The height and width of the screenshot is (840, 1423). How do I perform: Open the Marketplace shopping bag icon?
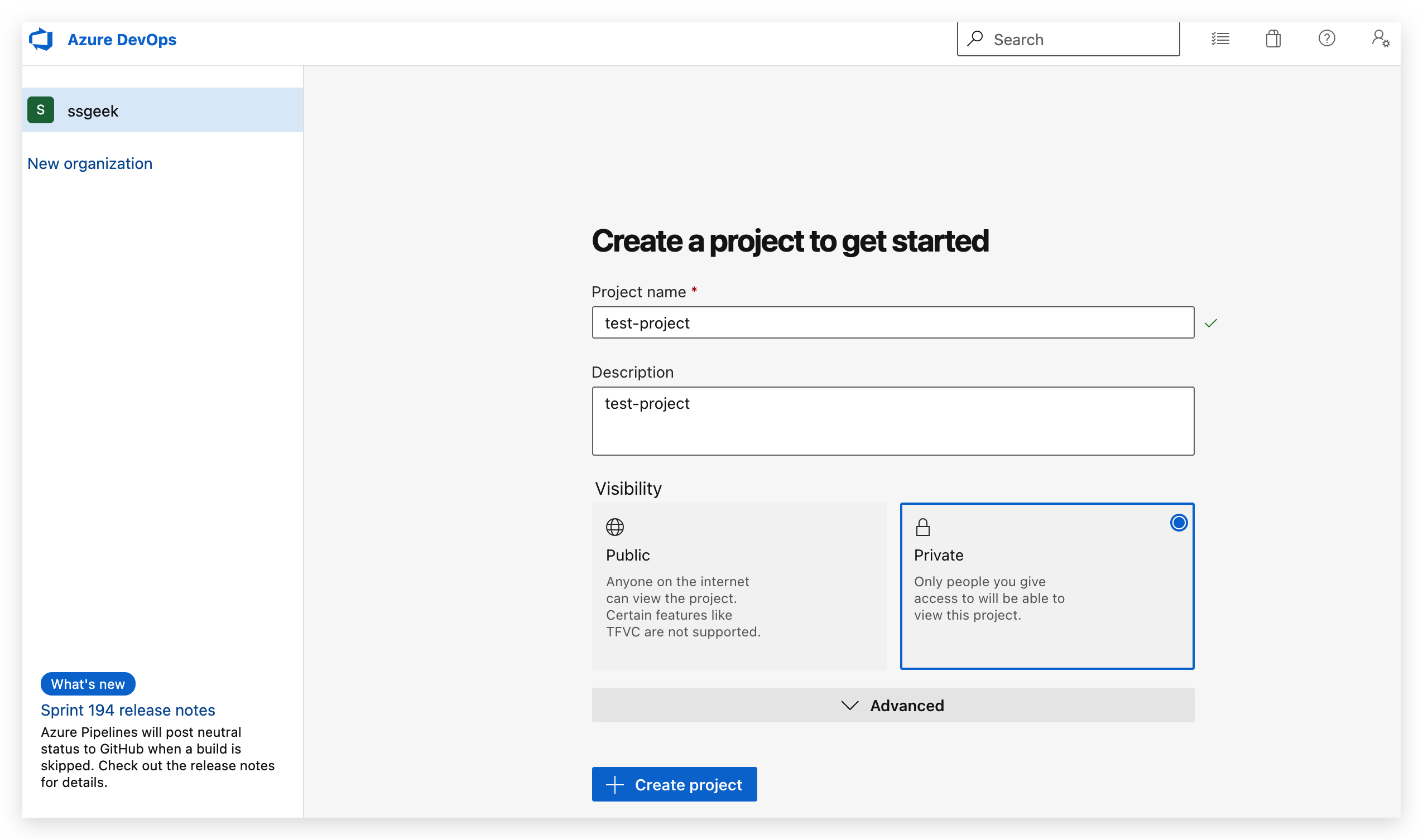pyautogui.click(x=1273, y=39)
